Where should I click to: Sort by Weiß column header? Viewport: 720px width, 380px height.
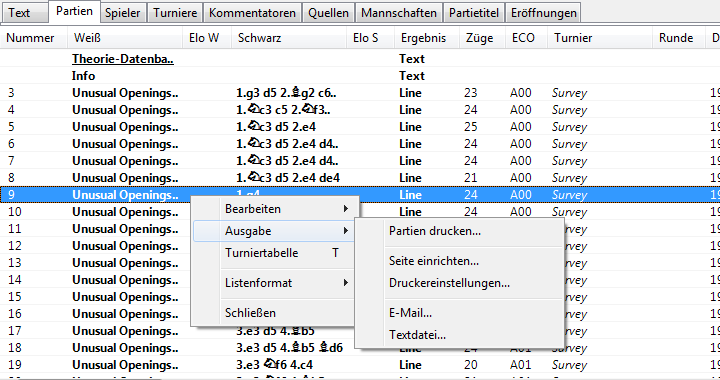pyautogui.click(x=124, y=38)
